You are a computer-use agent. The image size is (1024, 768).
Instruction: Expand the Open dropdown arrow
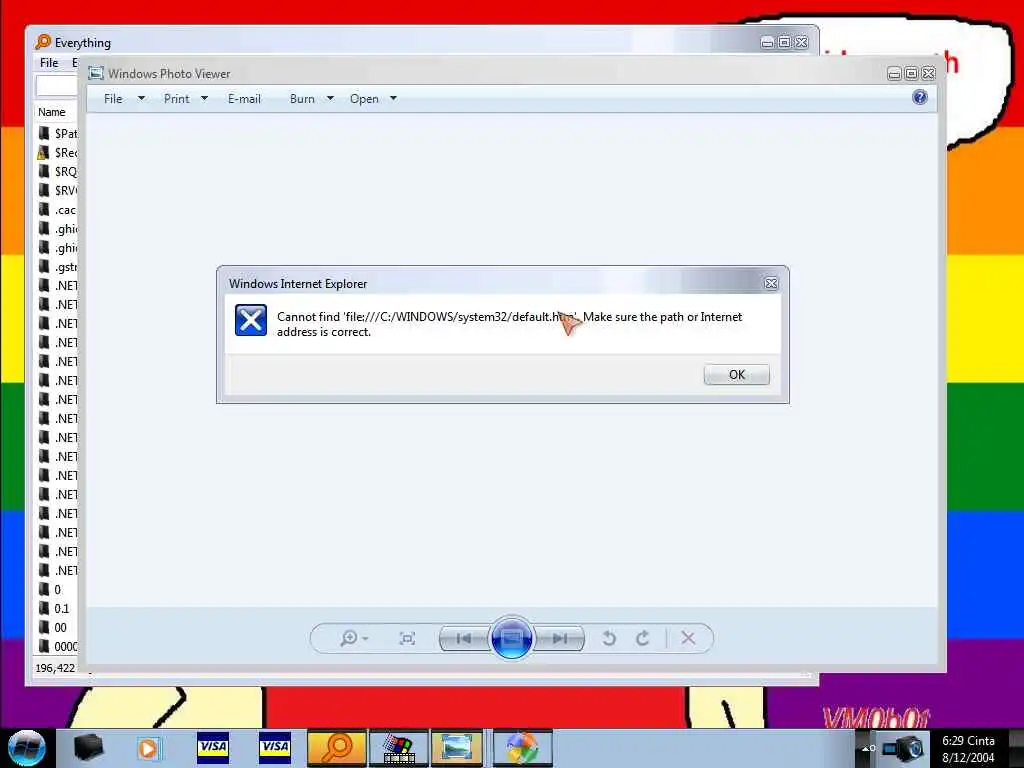pyautogui.click(x=393, y=99)
